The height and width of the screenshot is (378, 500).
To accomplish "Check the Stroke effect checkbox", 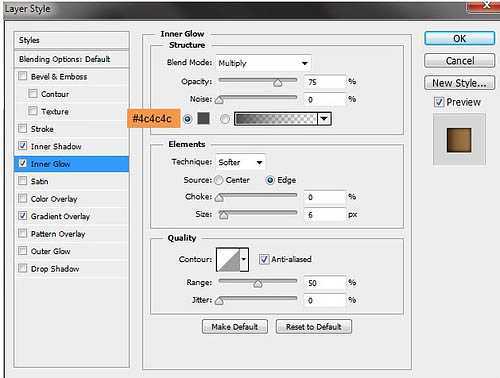I will tap(22, 128).
